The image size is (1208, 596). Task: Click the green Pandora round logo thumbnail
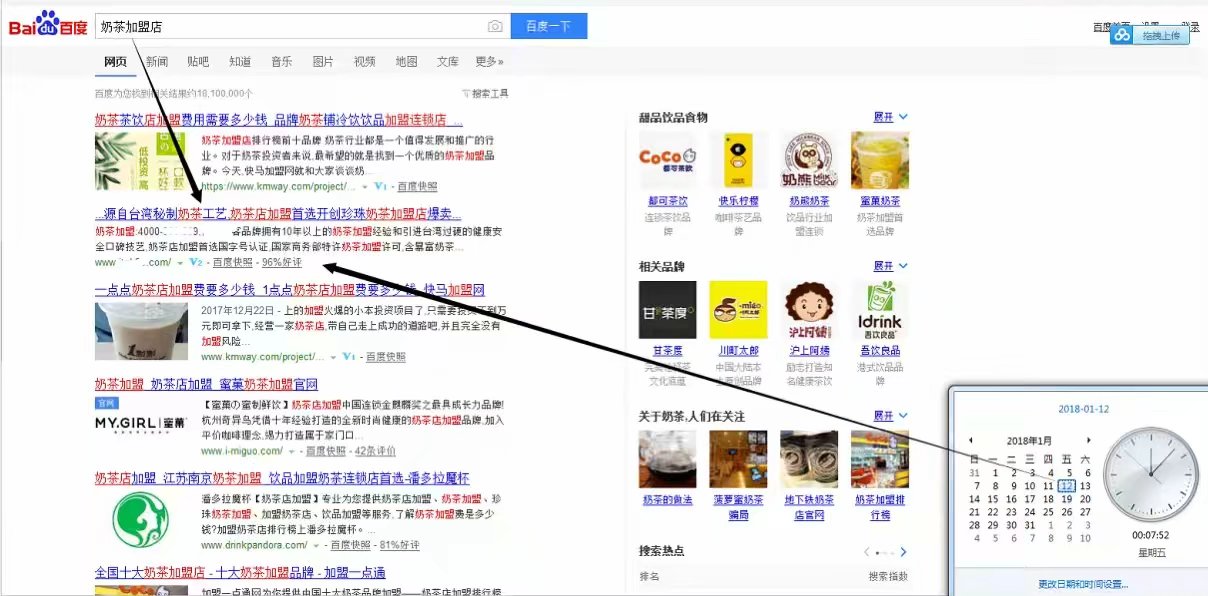(x=141, y=519)
